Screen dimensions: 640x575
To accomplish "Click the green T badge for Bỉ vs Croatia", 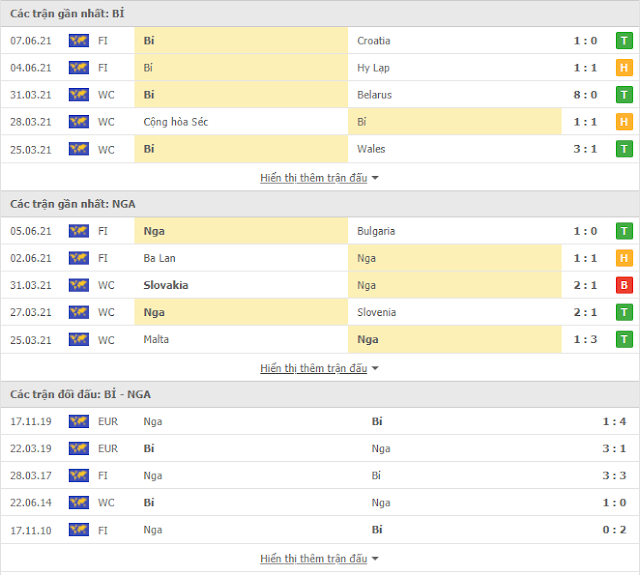I will click(624, 41).
